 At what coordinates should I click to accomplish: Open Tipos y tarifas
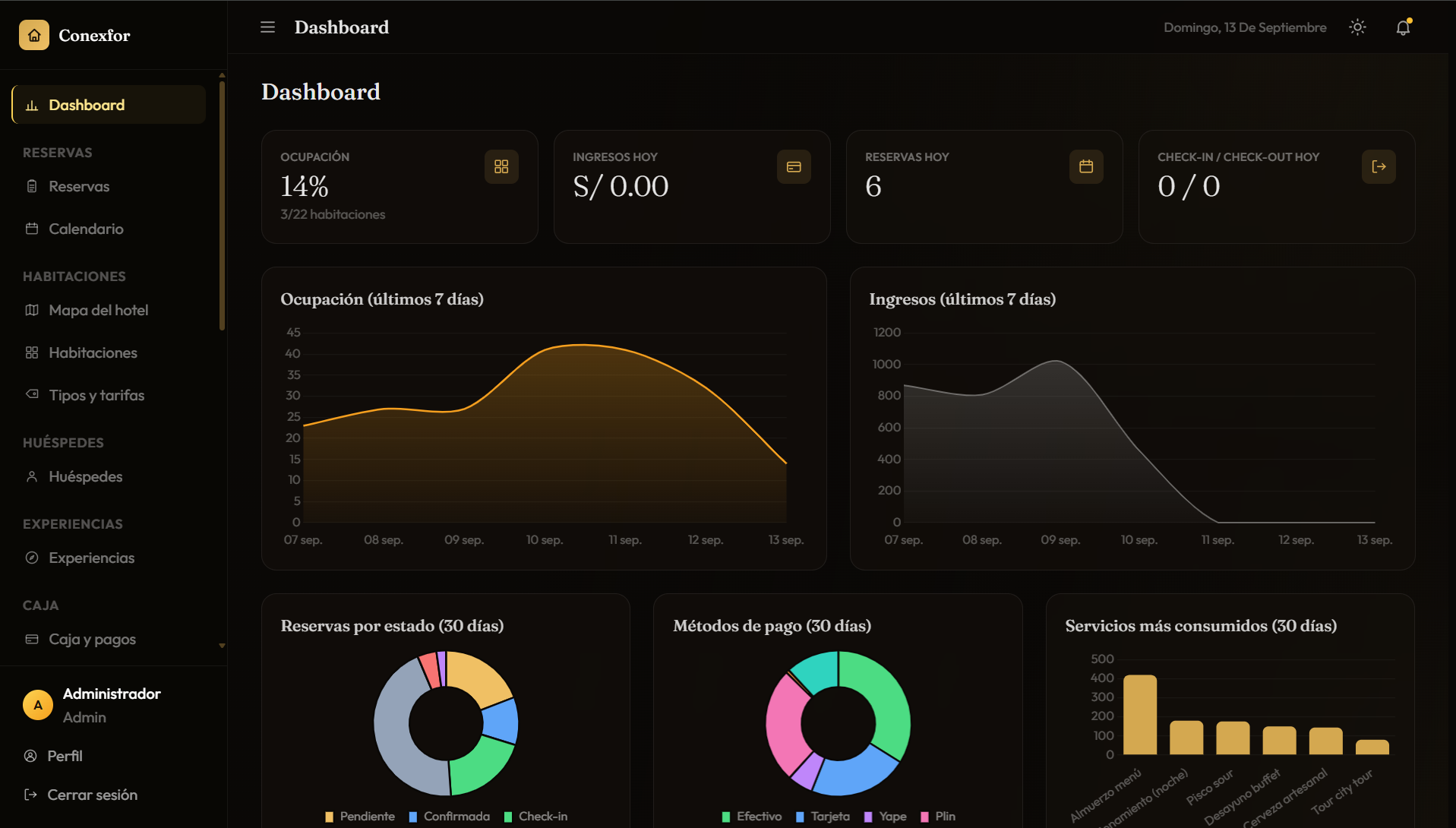tap(109, 395)
